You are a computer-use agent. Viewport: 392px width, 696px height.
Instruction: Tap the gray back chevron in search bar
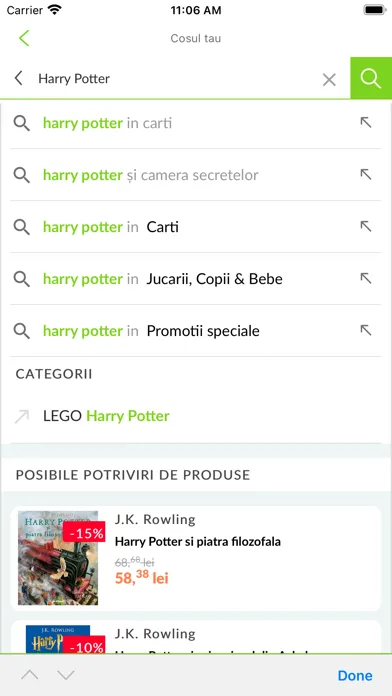[x=19, y=78]
